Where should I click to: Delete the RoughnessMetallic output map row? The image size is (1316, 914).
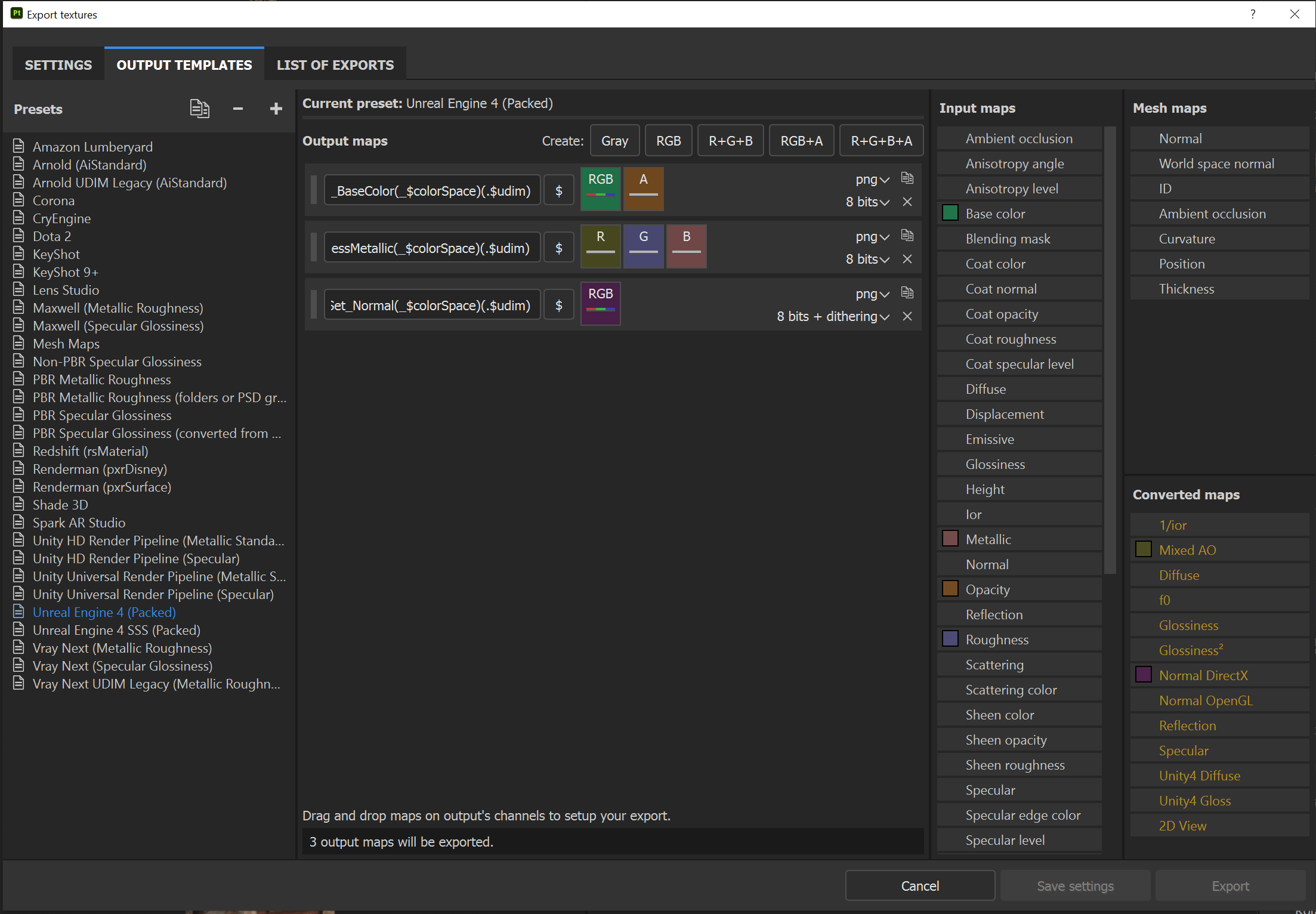point(907,260)
